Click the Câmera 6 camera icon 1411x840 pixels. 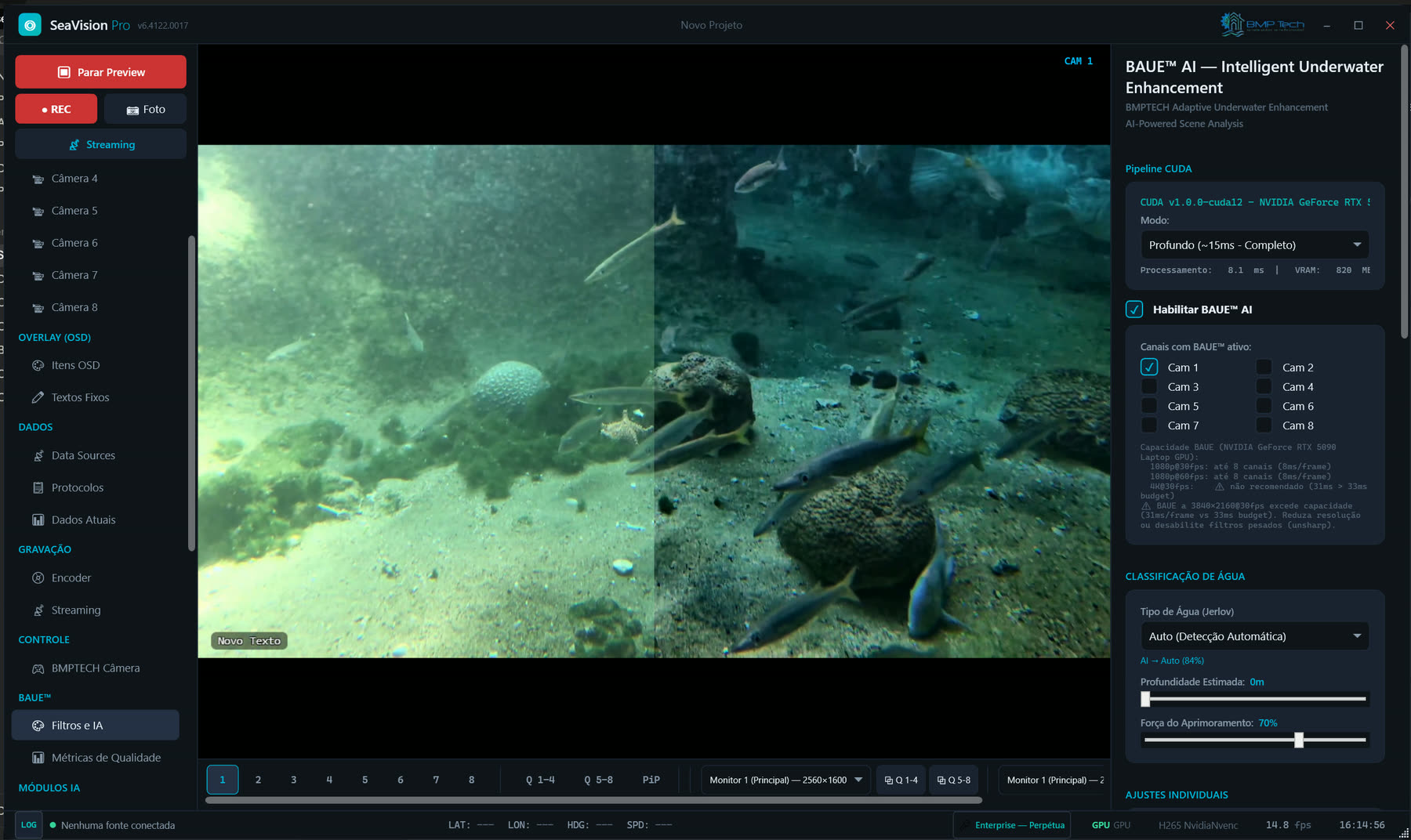pyautogui.click(x=38, y=243)
